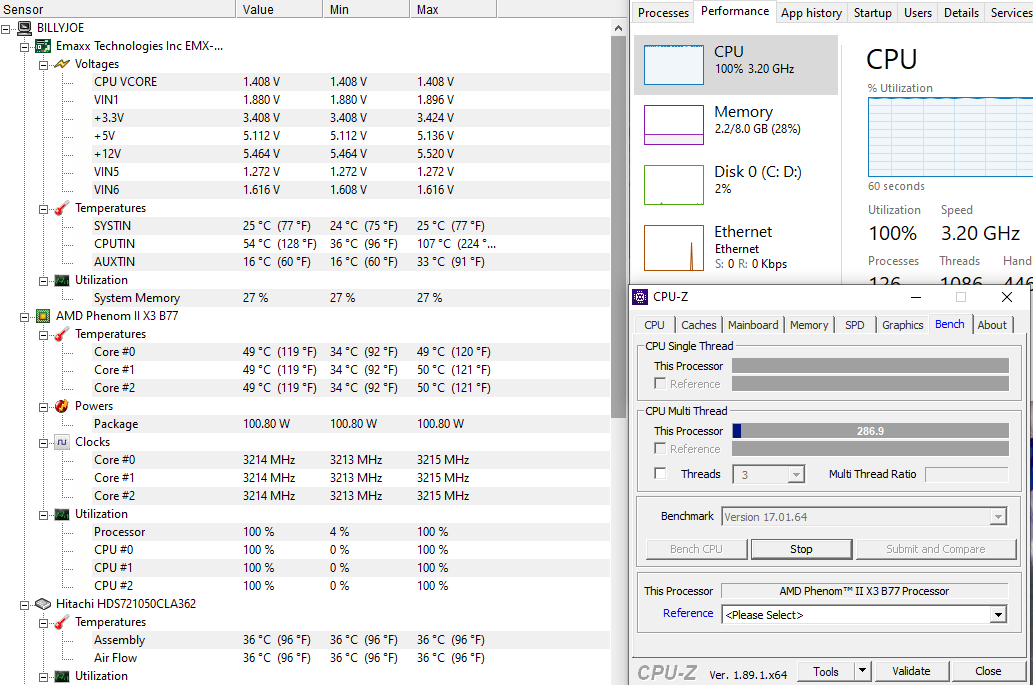Open the Graphics tab in CPU-Z

click(x=903, y=325)
